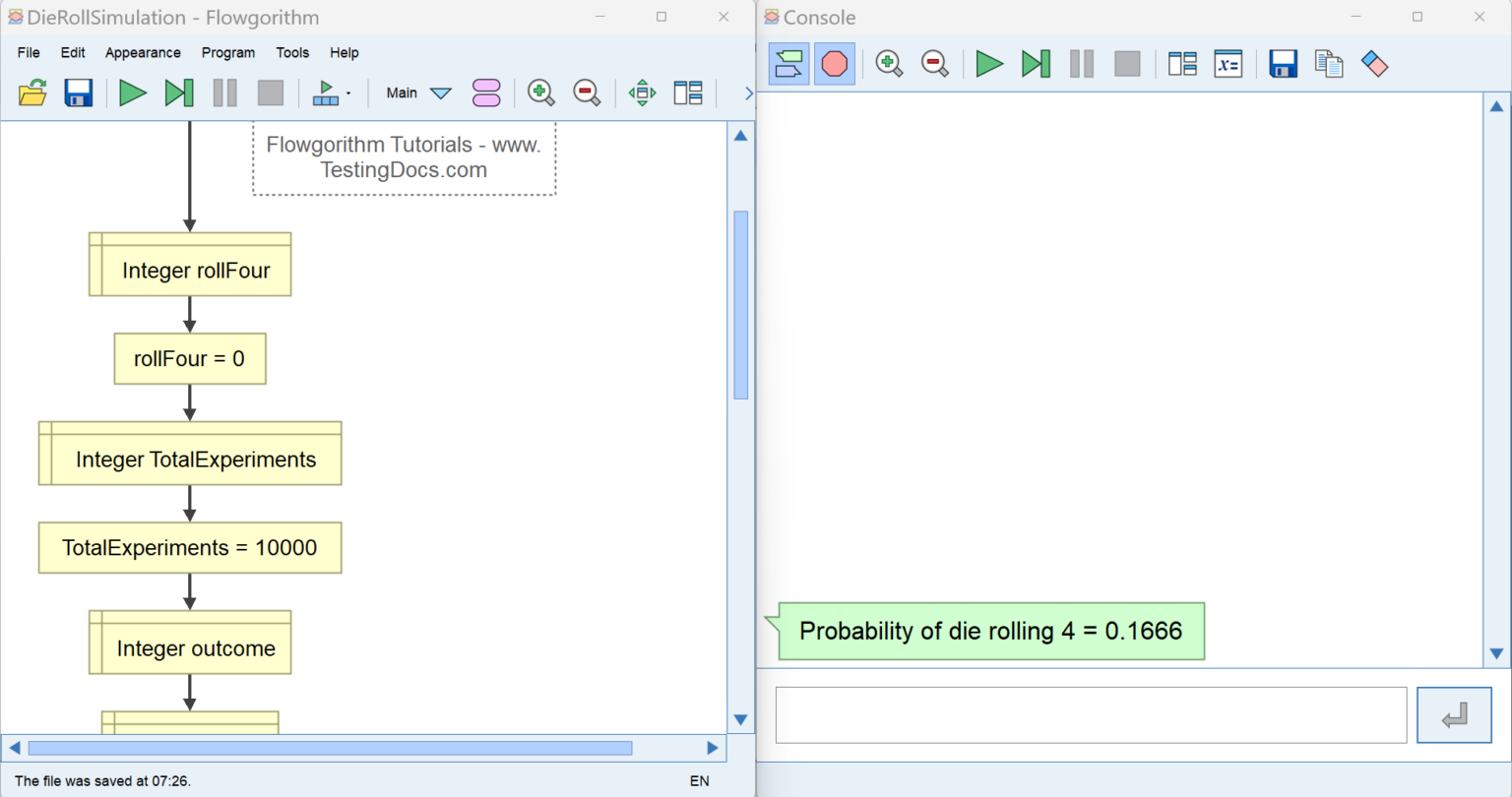The height and width of the screenshot is (797, 1512).
Task: Open a file with the folder icon
Action: (x=32, y=93)
